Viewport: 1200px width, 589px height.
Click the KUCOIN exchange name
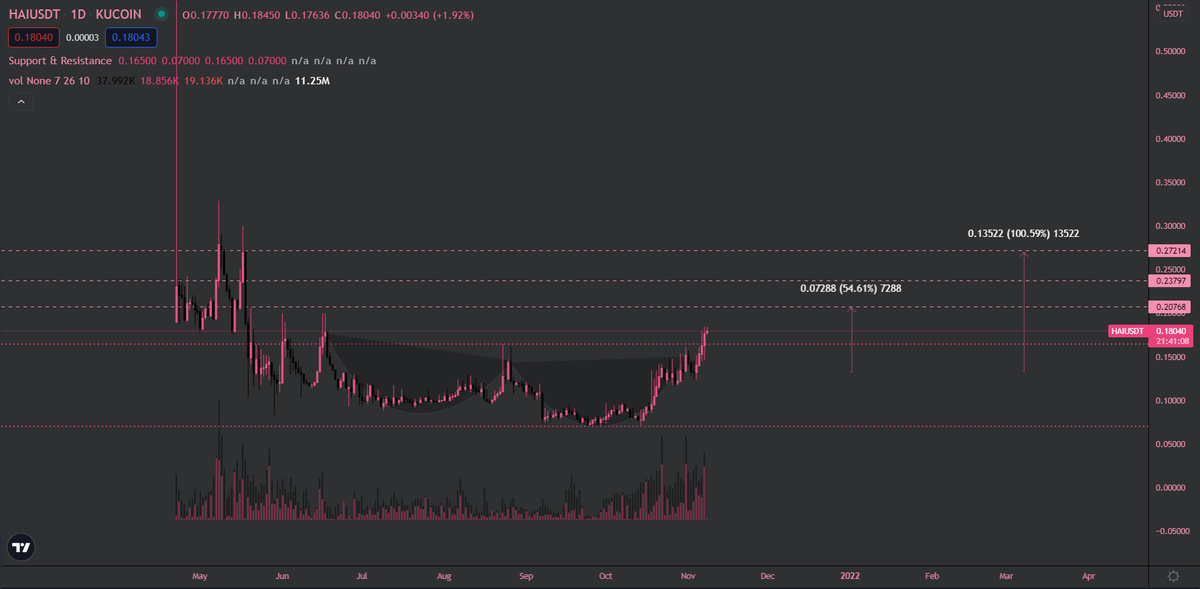pyautogui.click(x=120, y=14)
